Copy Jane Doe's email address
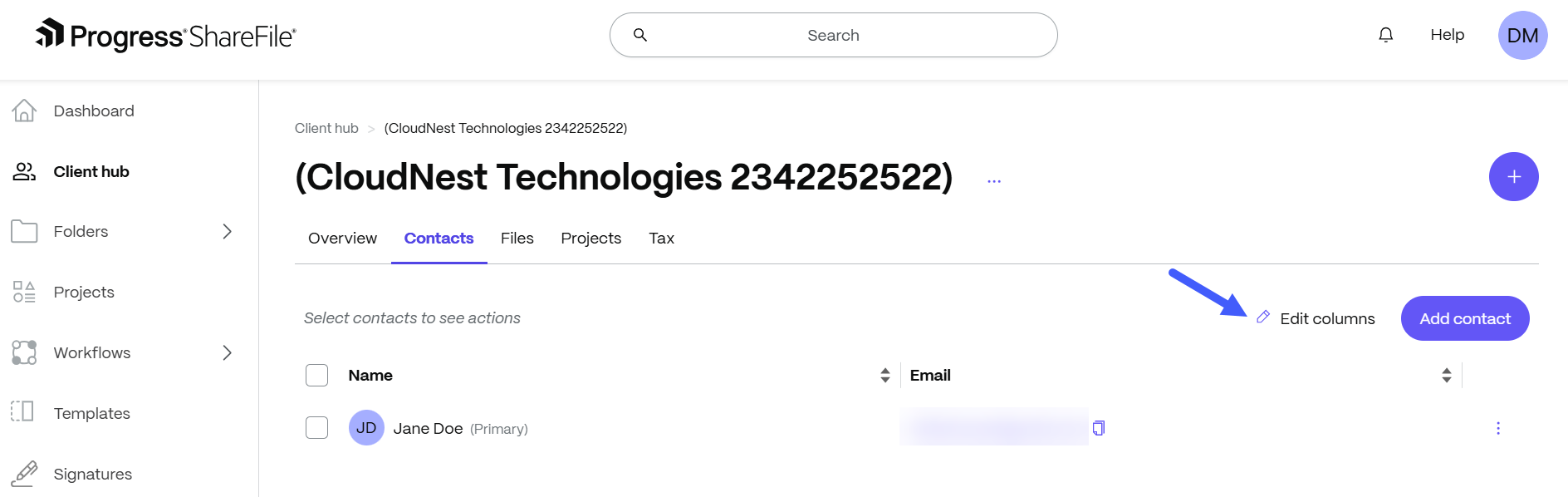 coord(1099,428)
